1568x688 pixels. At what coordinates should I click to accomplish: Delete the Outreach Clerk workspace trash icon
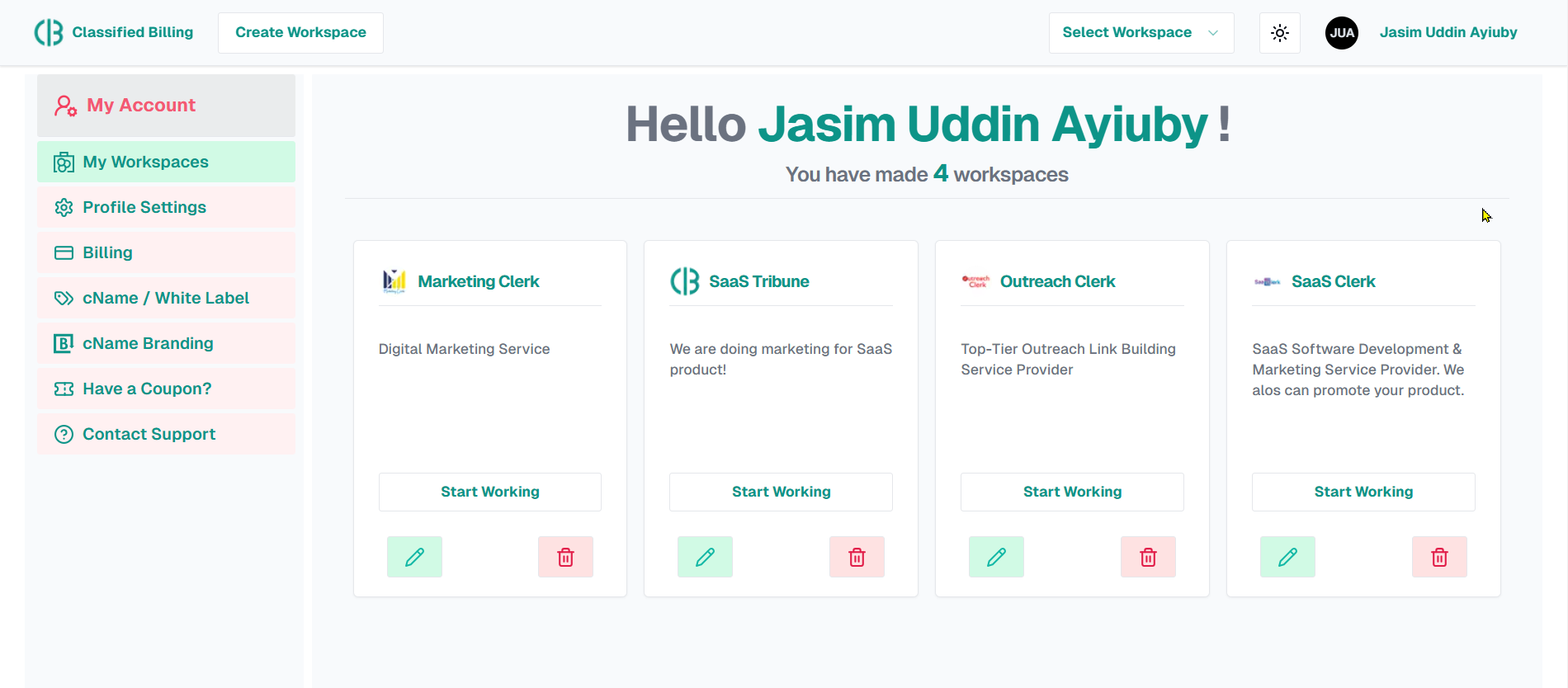(x=1148, y=557)
